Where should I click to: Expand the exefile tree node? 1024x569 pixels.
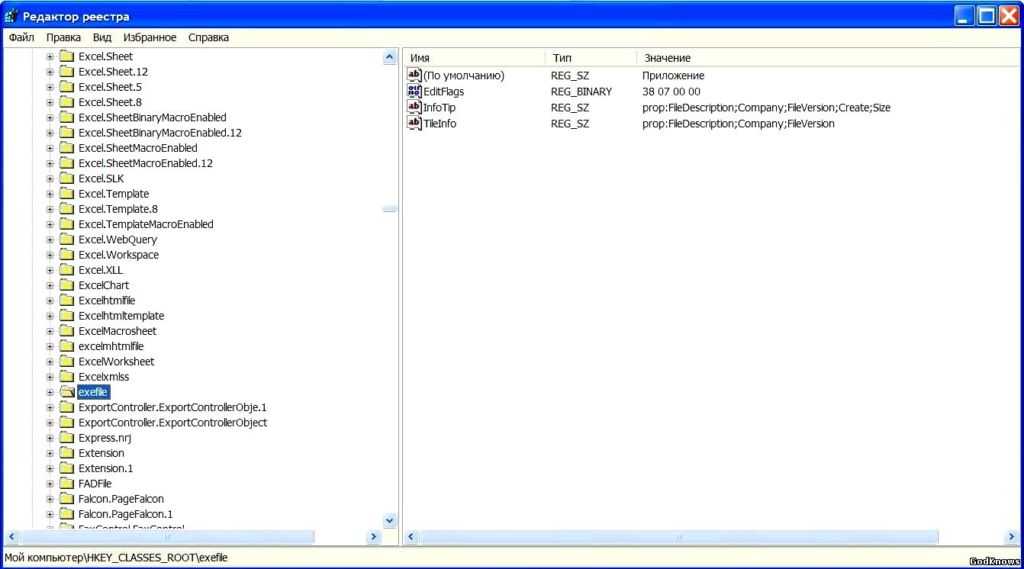[x=50, y=392]
